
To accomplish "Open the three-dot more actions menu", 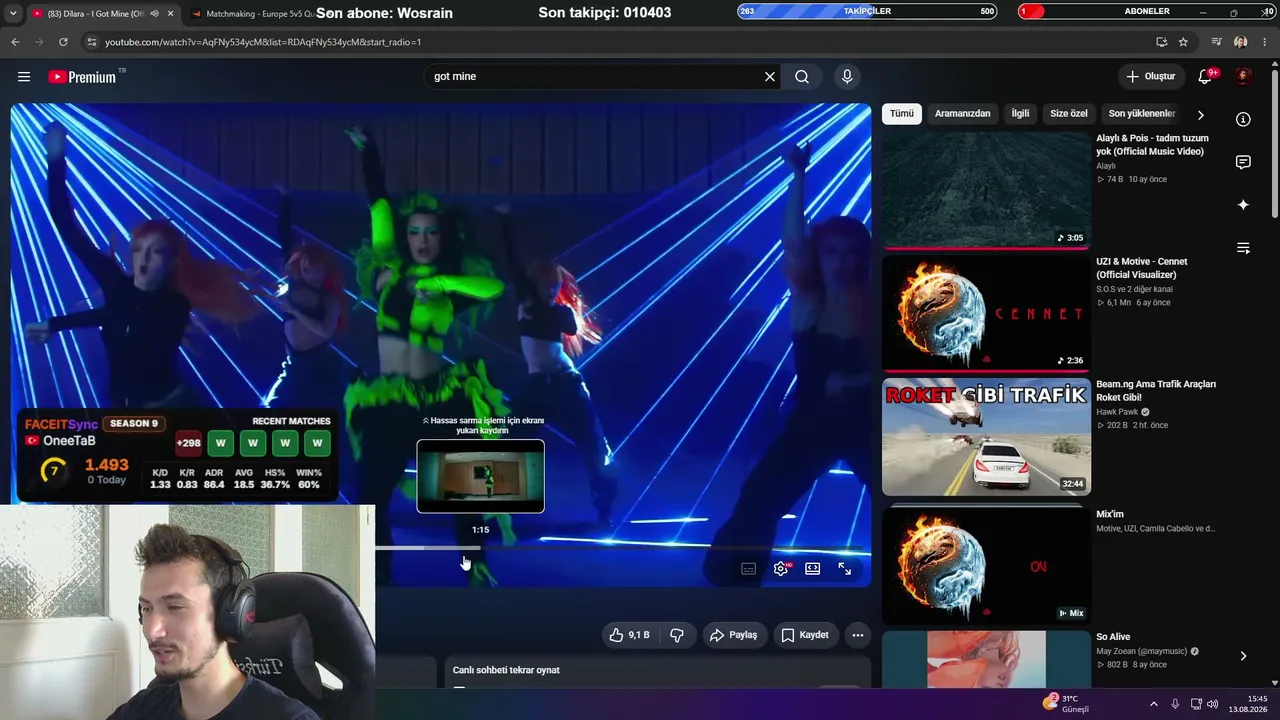I will (x=857, y=635).
